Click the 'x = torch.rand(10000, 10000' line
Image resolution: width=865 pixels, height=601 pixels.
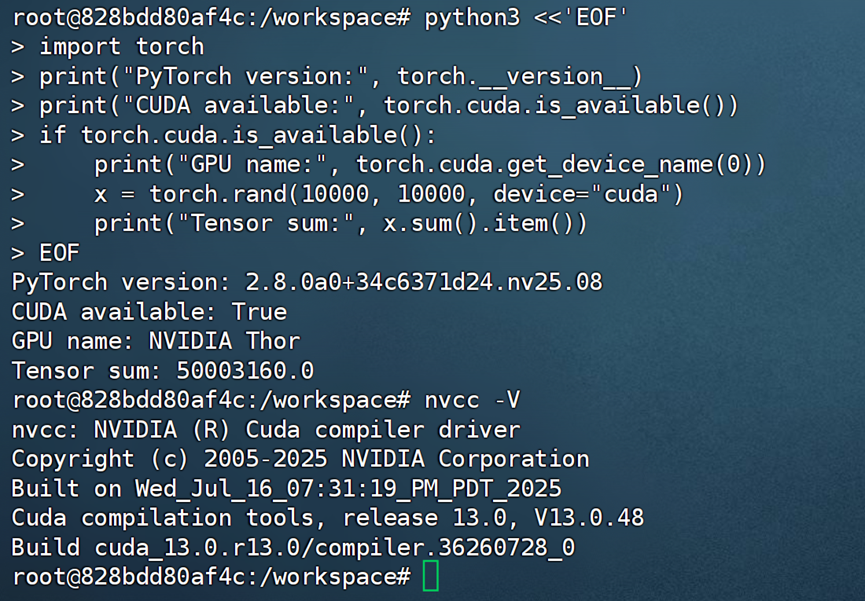389,194
